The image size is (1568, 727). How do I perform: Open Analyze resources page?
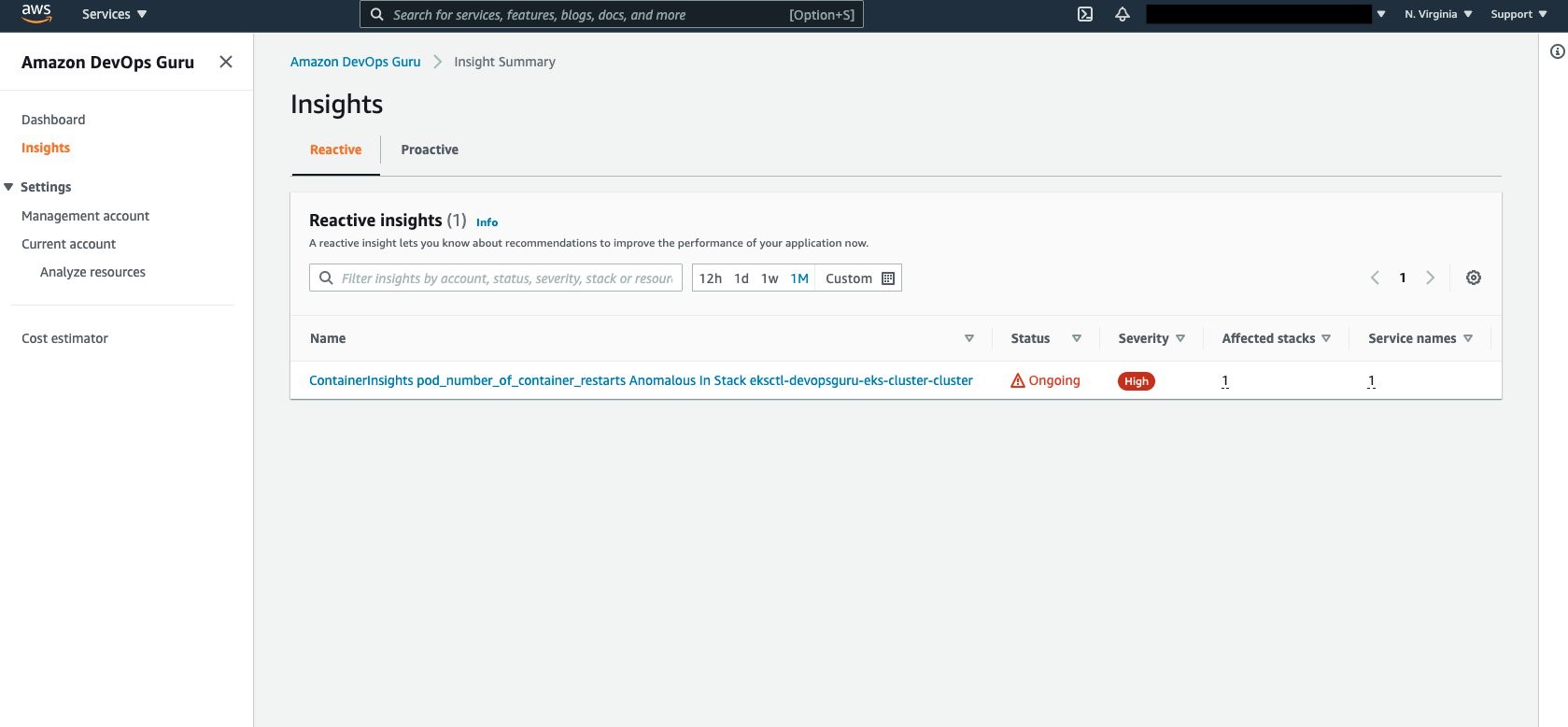point(92,272)
